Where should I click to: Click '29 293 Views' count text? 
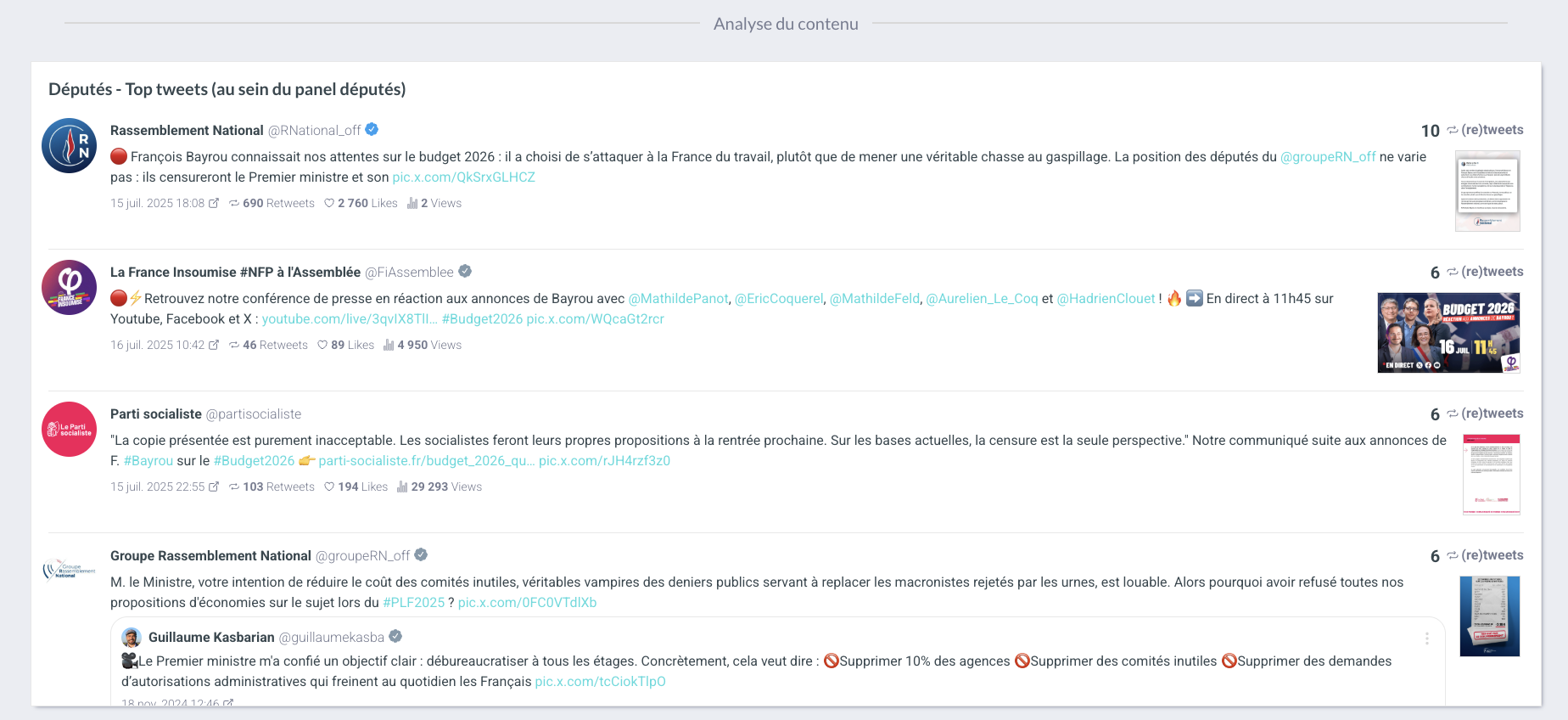pyautogui.click(x=446, y=487)
